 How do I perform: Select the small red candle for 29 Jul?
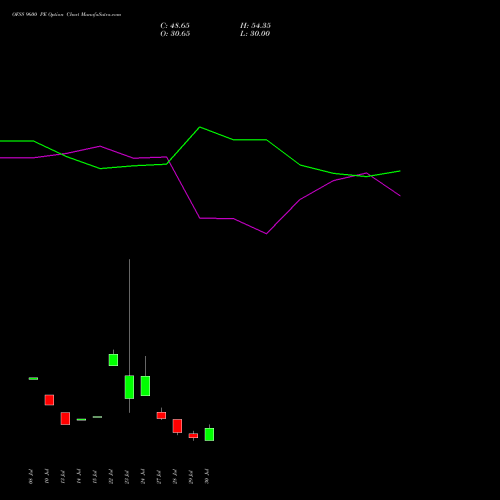(x=193, y=435)
